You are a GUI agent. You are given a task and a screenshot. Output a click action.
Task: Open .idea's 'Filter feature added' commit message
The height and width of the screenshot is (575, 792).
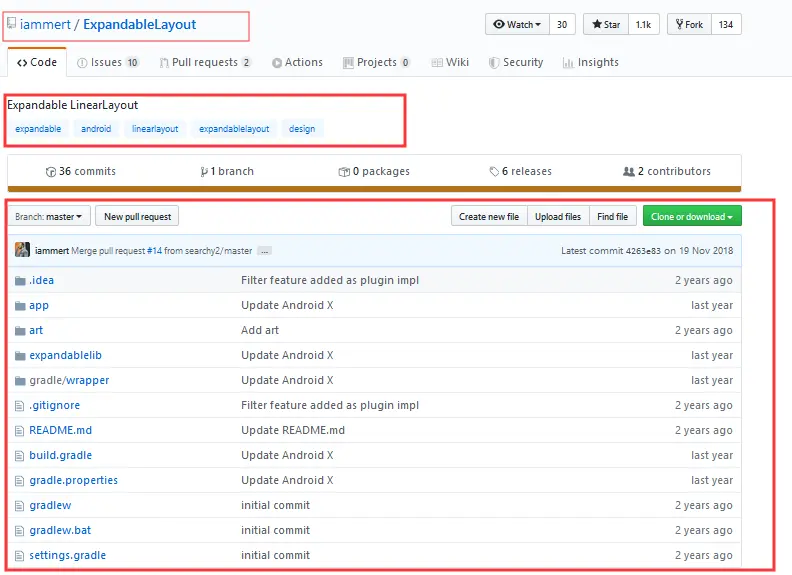[x=330, y=280]
